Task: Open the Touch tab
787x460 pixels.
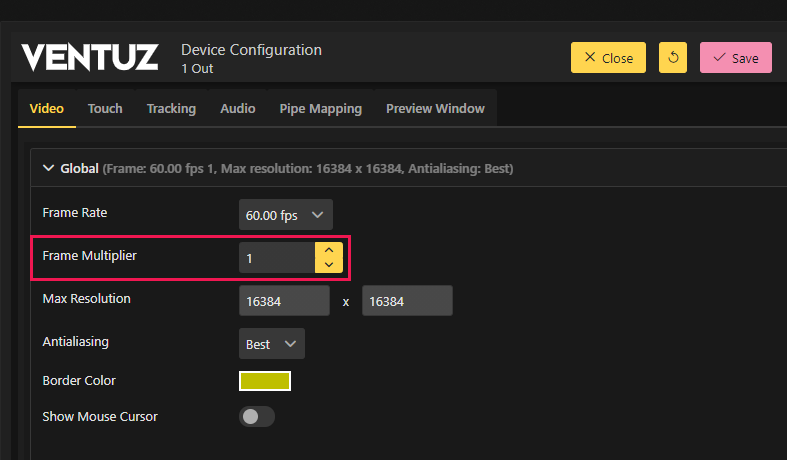Action: 105,108
